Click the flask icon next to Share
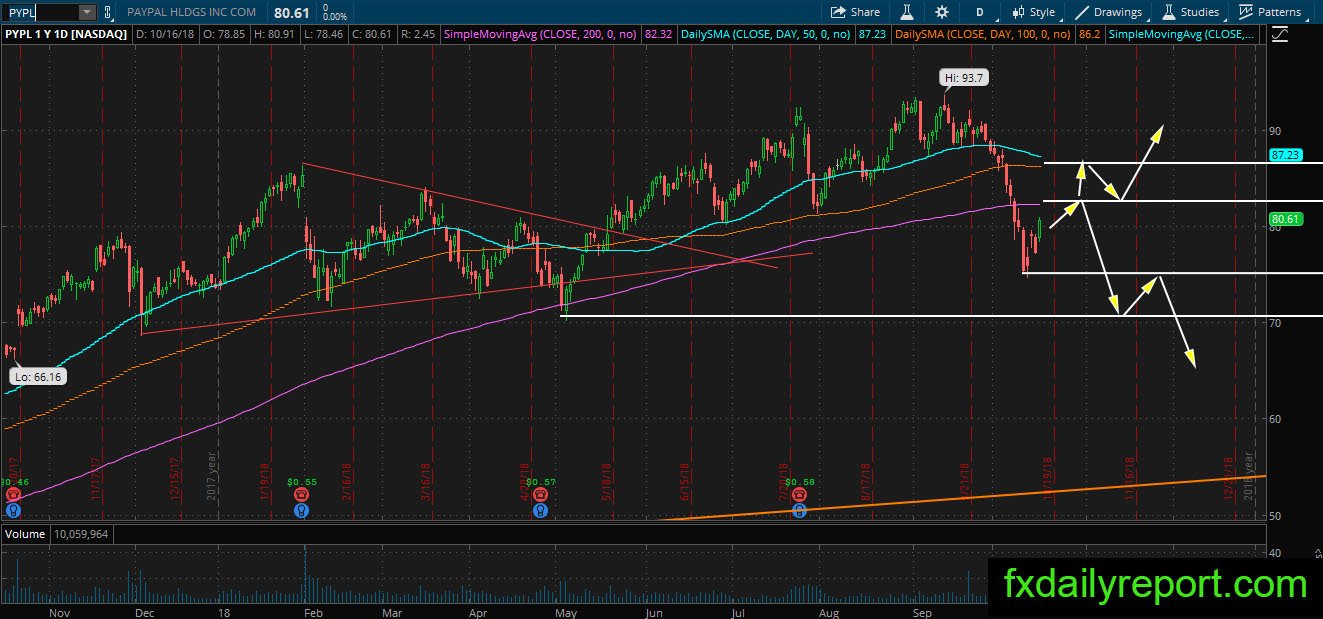This screenshot has width=1323, height=619. pyautogui.click(x=908, y=12)
